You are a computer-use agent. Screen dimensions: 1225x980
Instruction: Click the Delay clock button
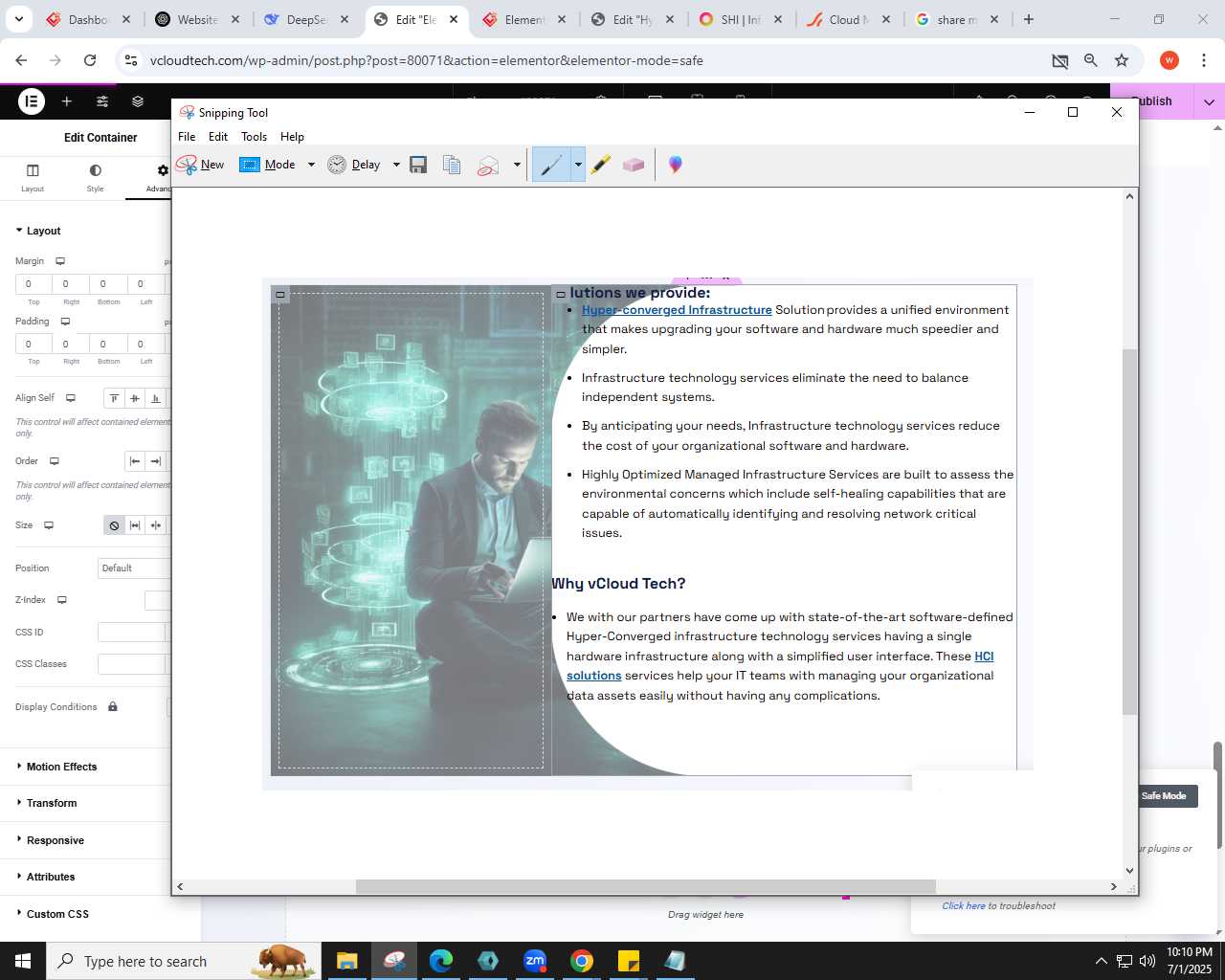click(354, 165)
